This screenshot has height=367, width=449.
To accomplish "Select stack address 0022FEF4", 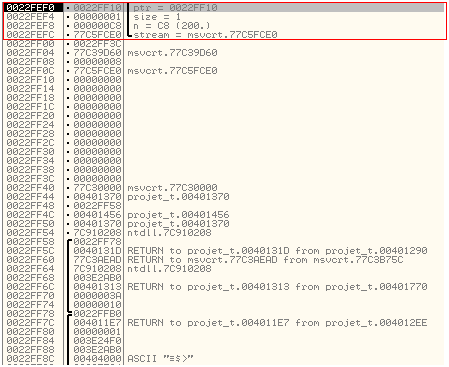I will [30, 17].
